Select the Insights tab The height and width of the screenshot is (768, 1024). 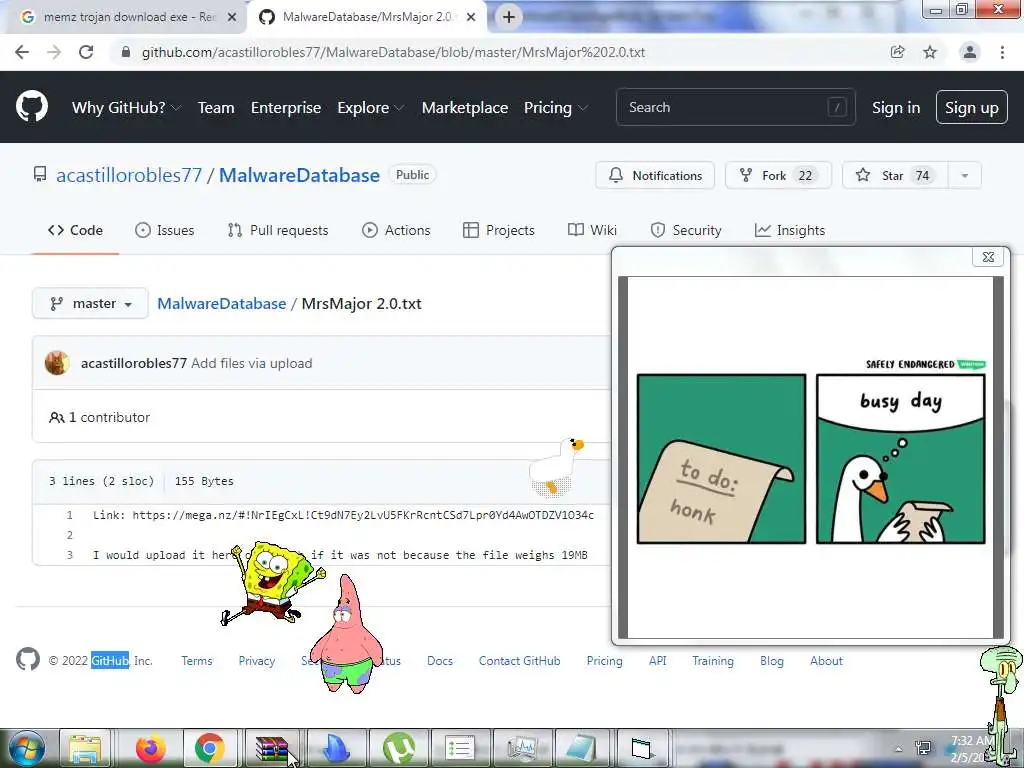click(790, 230)
